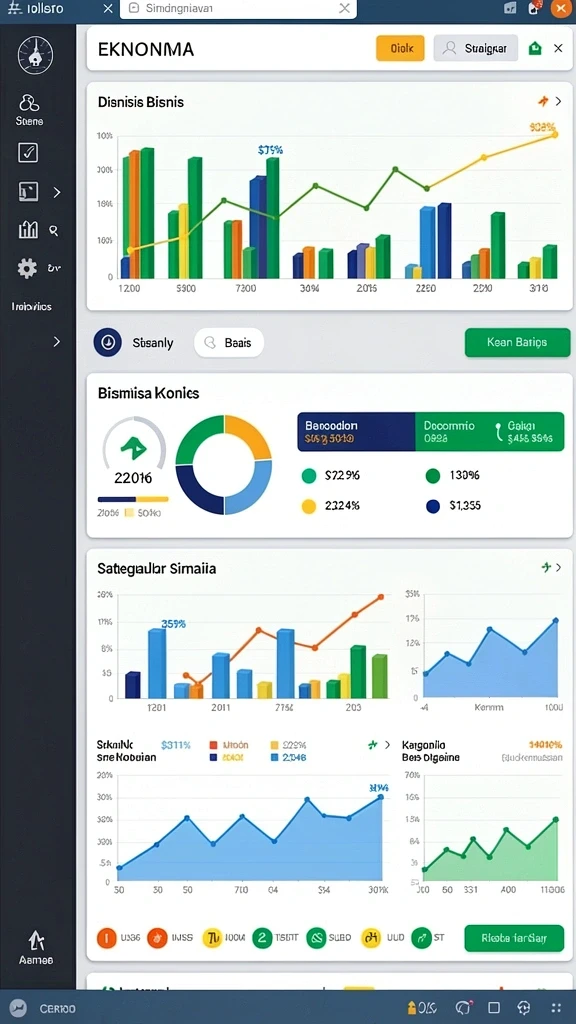Click the green home icon in header
Screen dimensions: 576x1024
click(x=535, y=48)
